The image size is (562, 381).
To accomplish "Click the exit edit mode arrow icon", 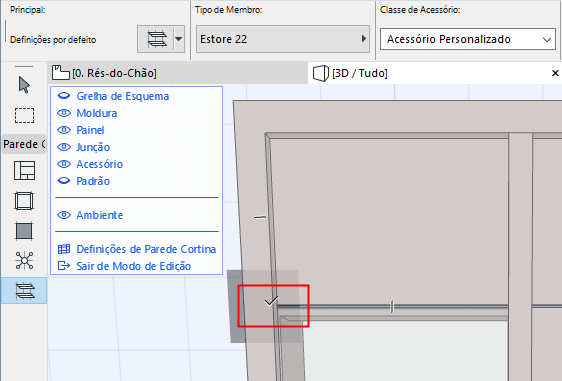I will coord(64,266).
